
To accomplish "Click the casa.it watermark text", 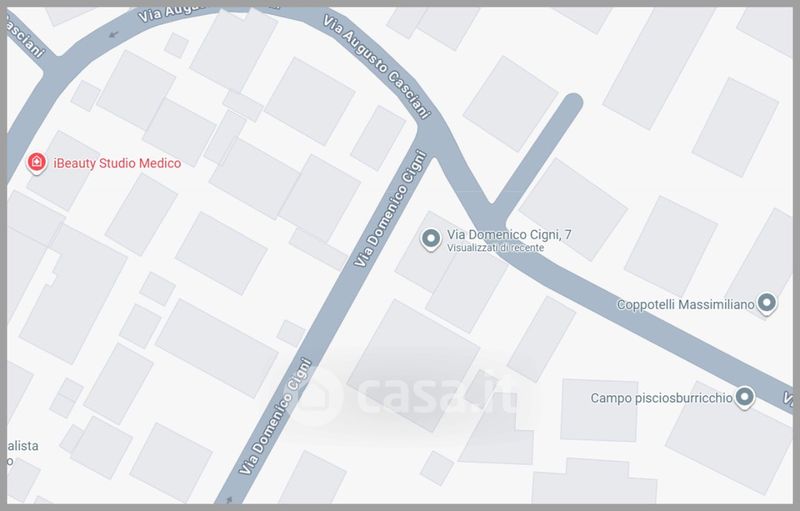I will click(x=440, y=394).
